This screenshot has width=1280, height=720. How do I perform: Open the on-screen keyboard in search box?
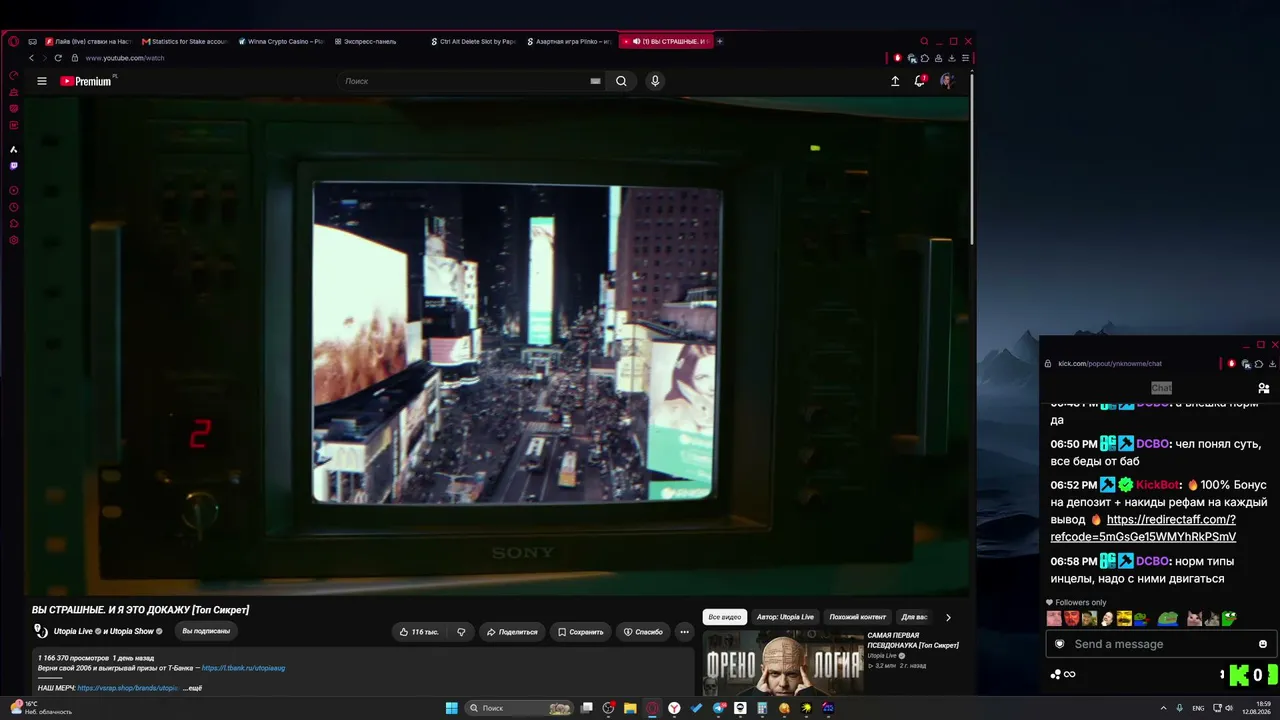[595, 81]
